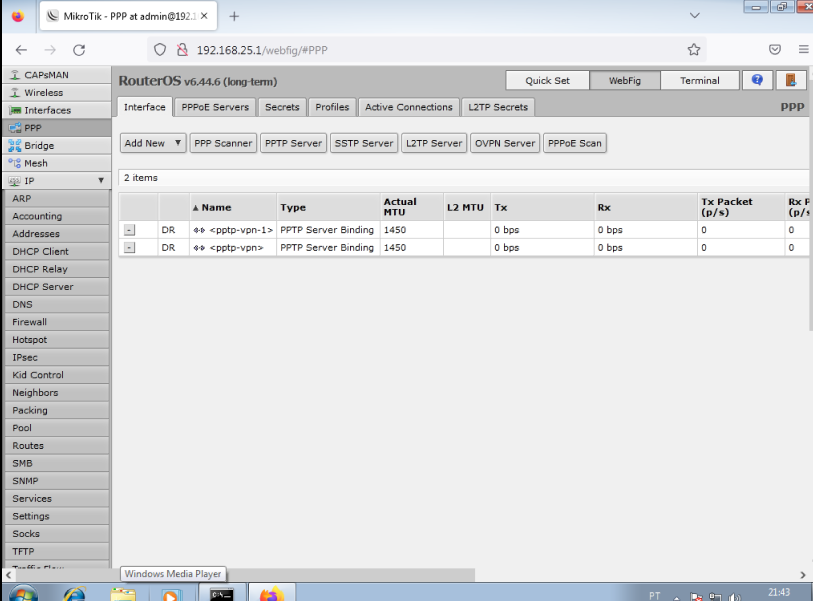Viewport: 813px width, 601px height.
Task: Open the RouterOS help question mark icon
Action: coord(757,80)
